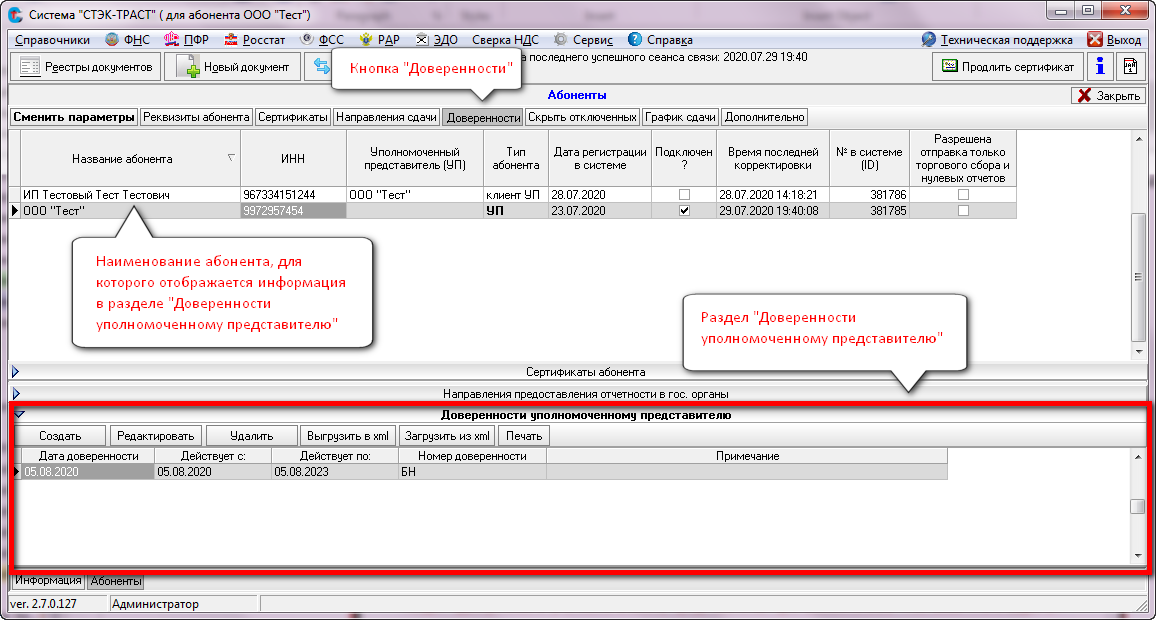Toggle Подключен checkbox for ИП Тестовый

[684, 195]
